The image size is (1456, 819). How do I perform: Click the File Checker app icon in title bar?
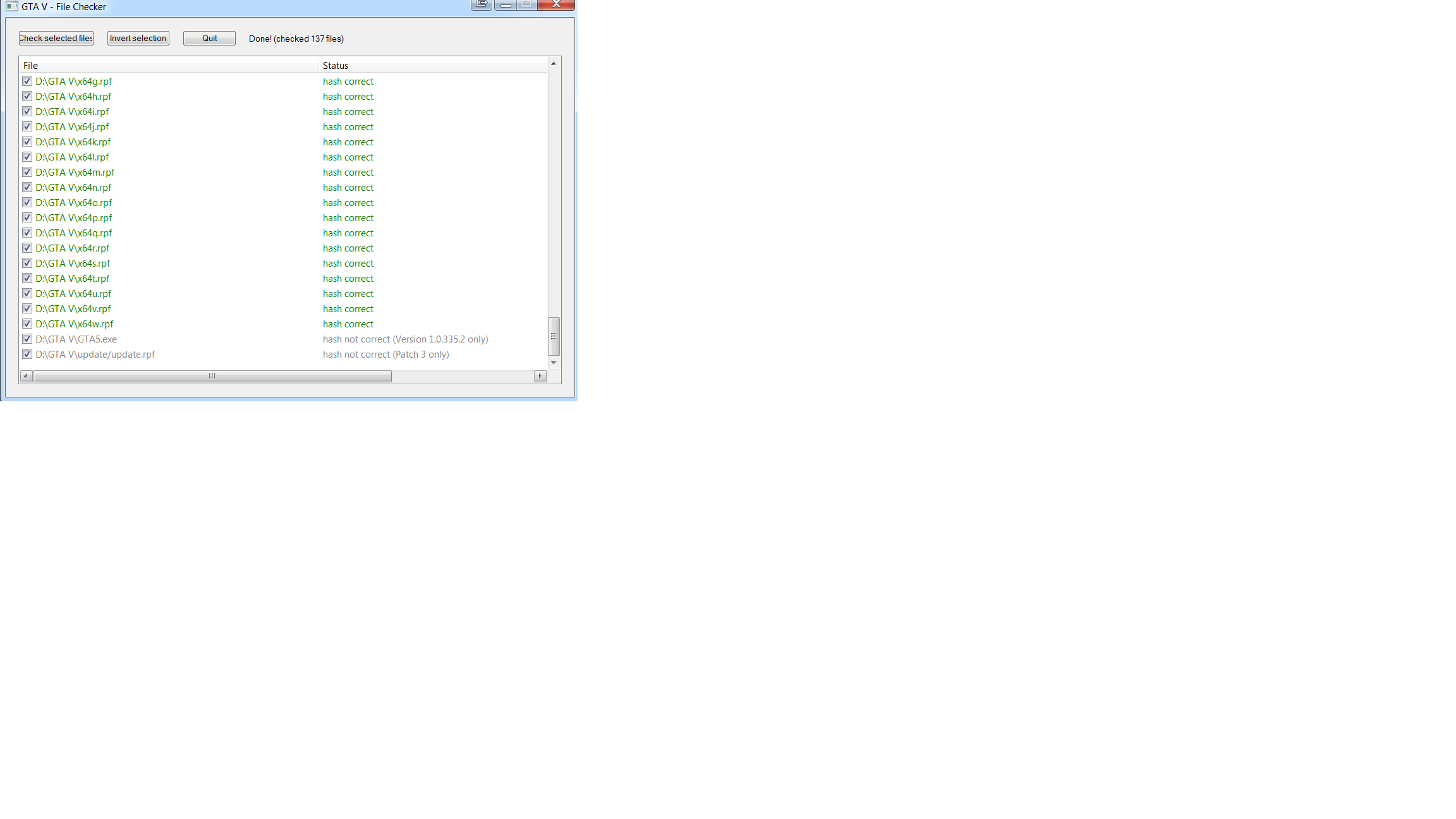(11, 6)
